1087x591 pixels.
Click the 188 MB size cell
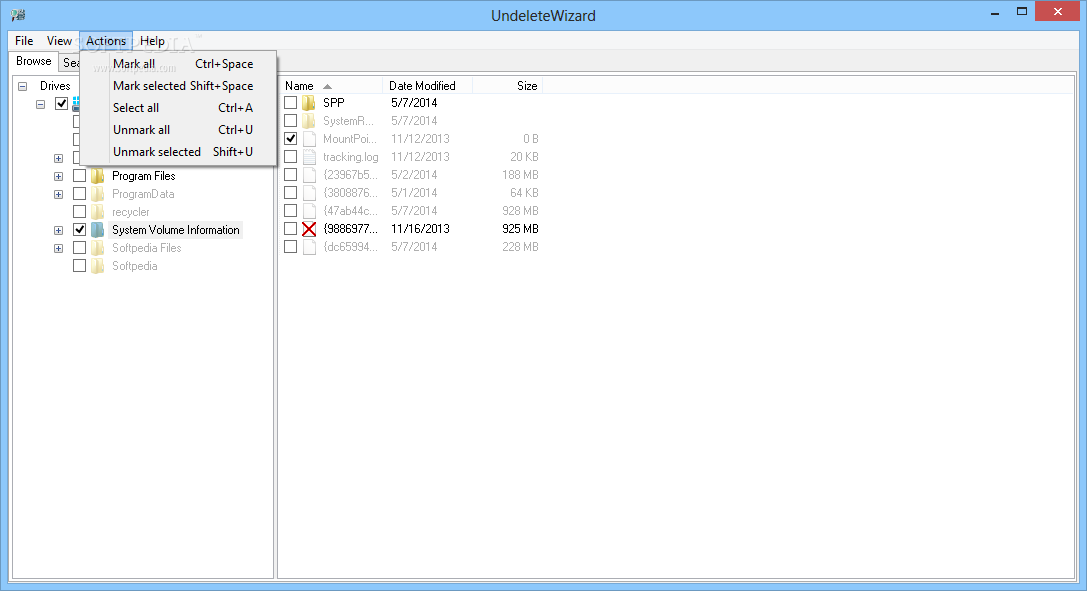[520, 175]
